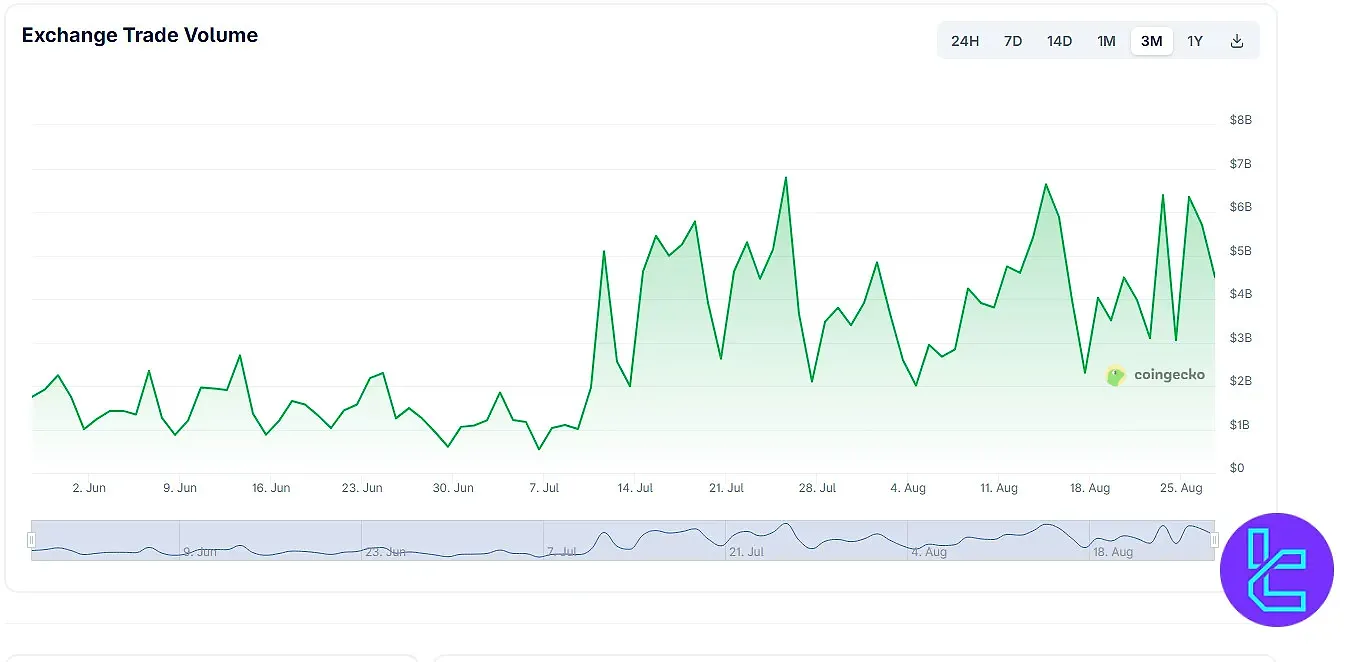This screenshot has height=662, width=1369.
Task: Switch to the 24H time range
Action: tap(964, 41)
